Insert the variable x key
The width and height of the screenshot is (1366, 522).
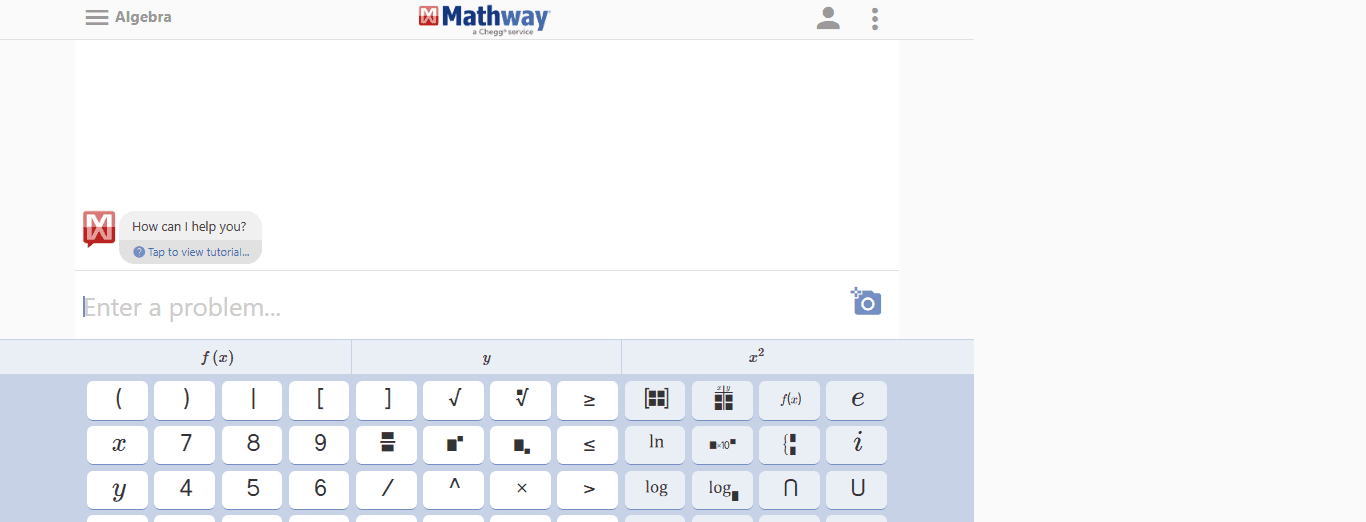click(x=118, y=445)
